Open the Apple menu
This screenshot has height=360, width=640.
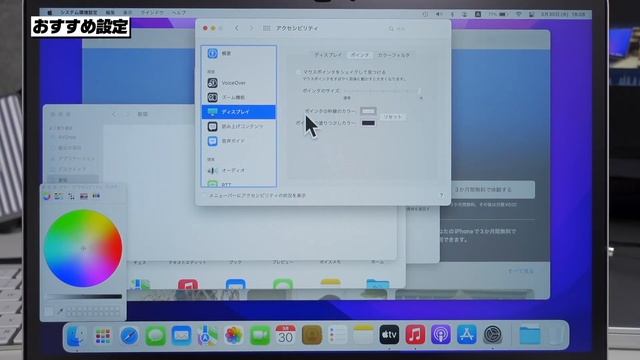[49, 13]
